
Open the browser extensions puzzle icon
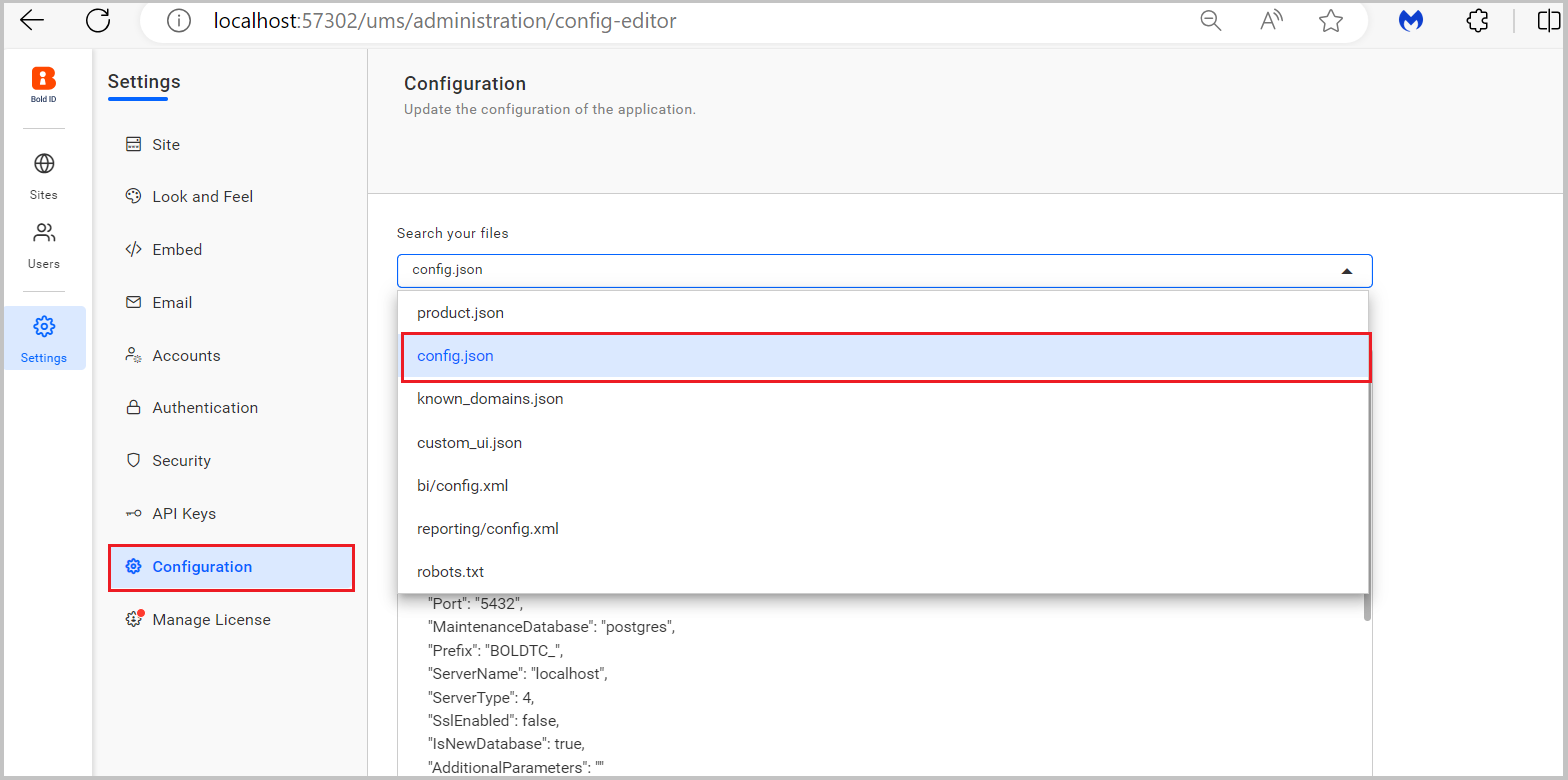point(1477,20)
